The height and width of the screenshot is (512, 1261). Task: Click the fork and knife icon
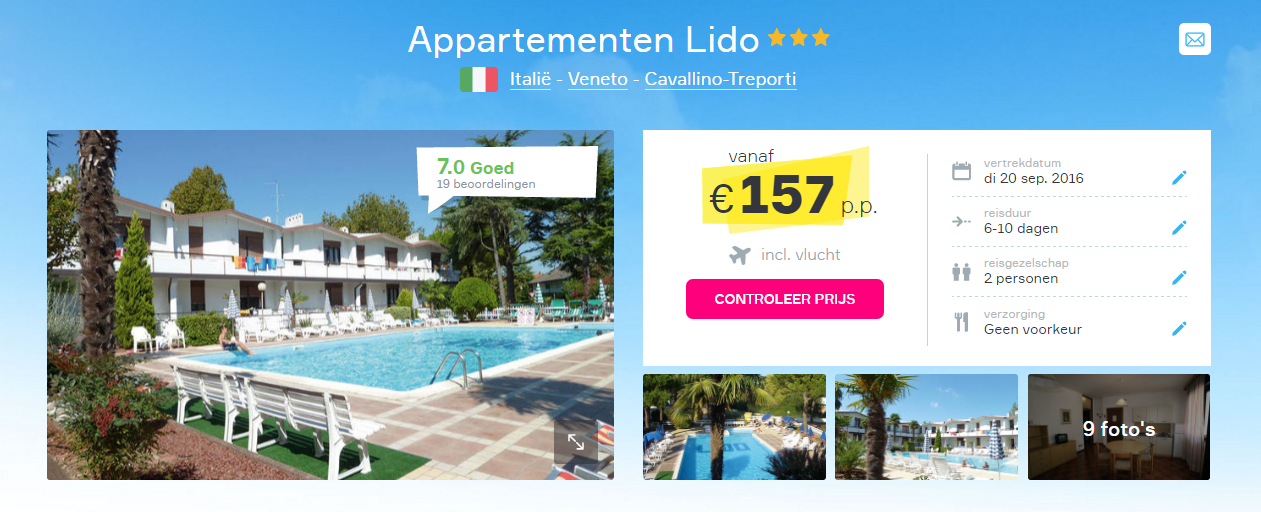[961, 322]
